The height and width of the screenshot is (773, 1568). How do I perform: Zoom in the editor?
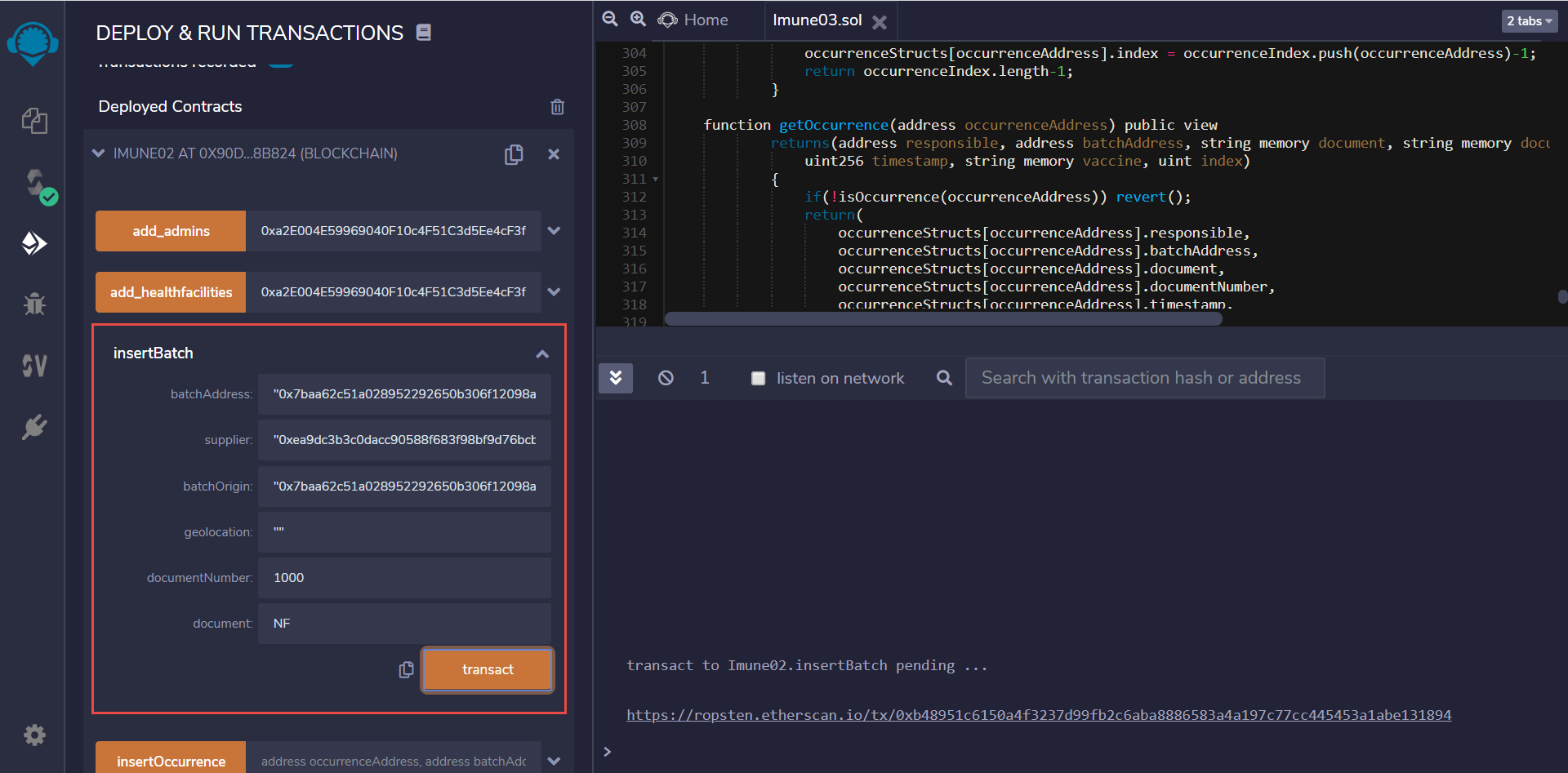638,19
